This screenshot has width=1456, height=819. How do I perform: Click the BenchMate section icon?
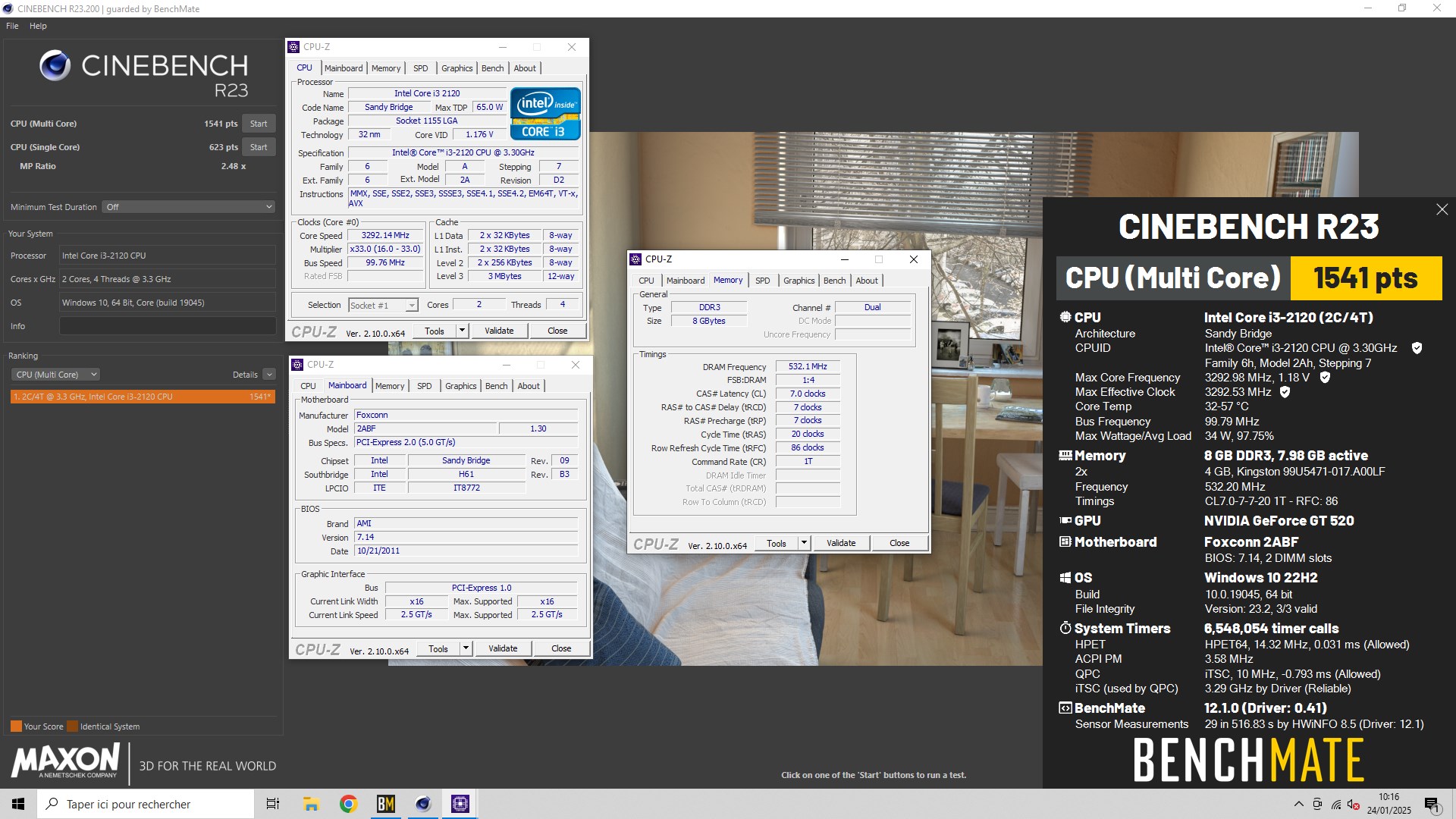tap(1065, 708)
